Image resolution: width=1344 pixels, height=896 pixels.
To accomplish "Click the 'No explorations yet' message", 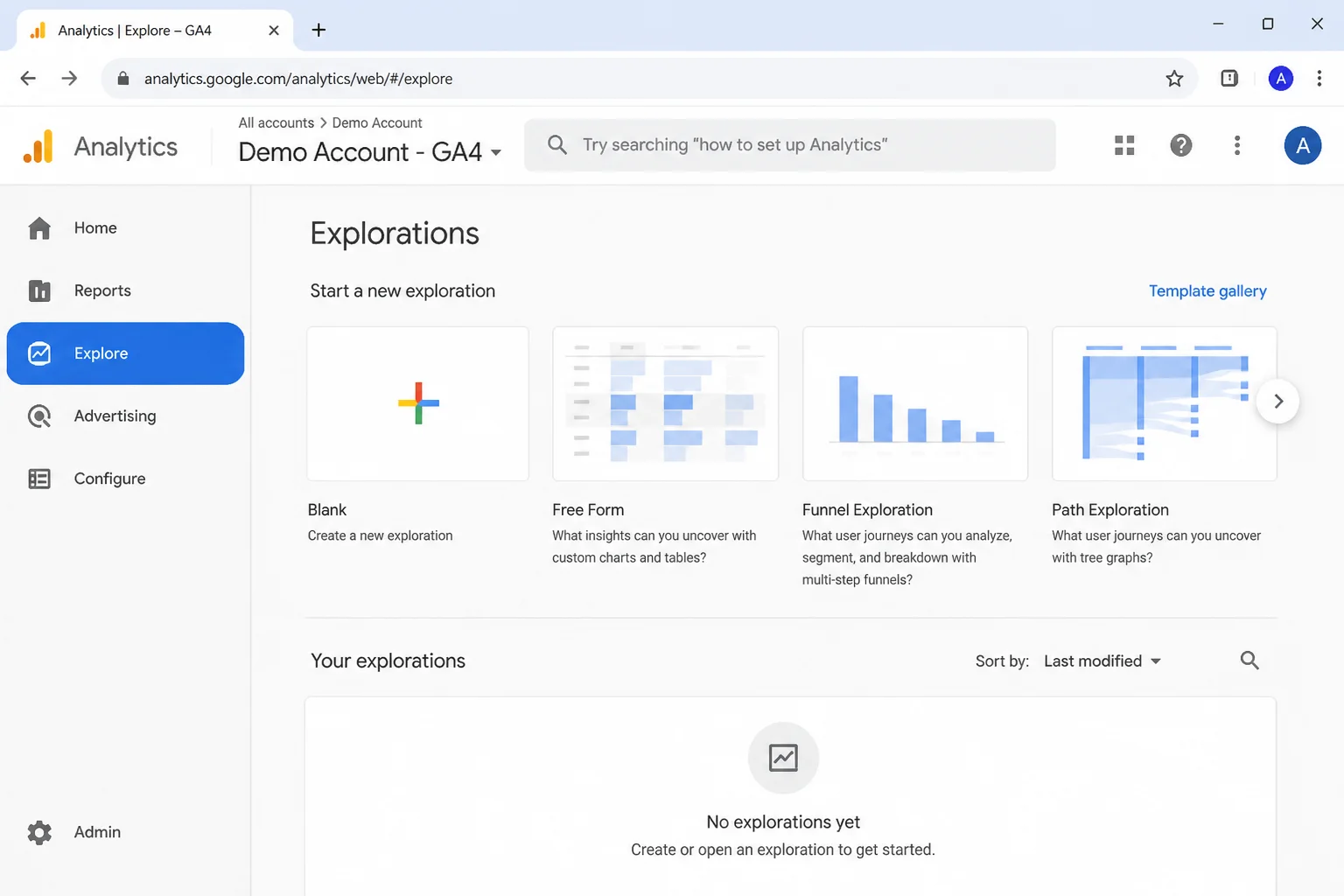I will pos(783,822).
